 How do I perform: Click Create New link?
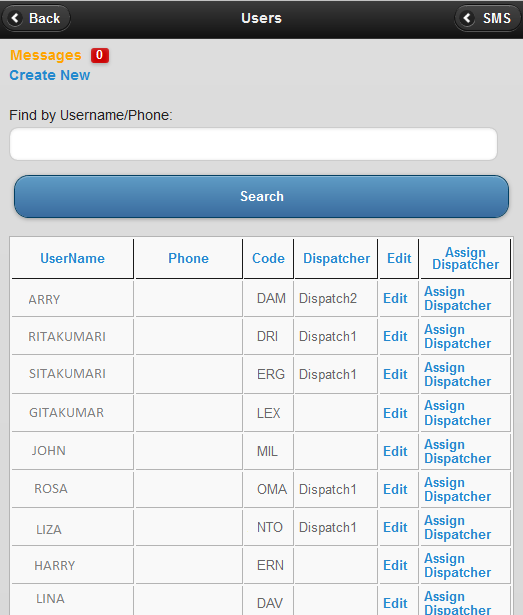[50, 75]
